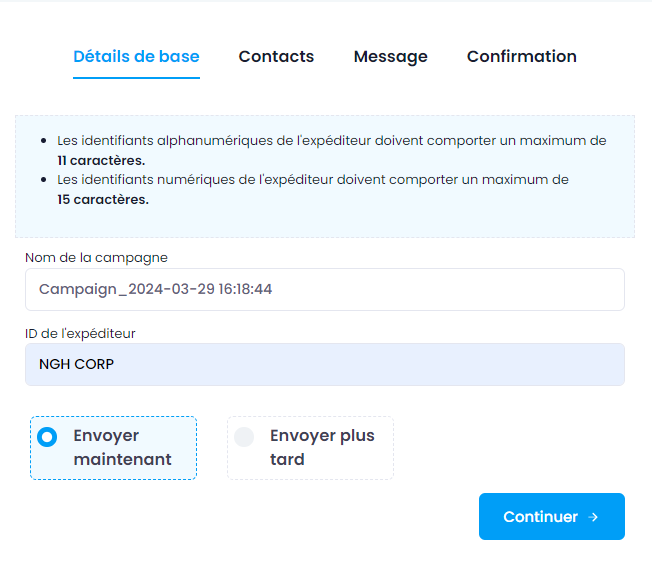Click the bold "15 caractères" text

(x=103, y=199)
